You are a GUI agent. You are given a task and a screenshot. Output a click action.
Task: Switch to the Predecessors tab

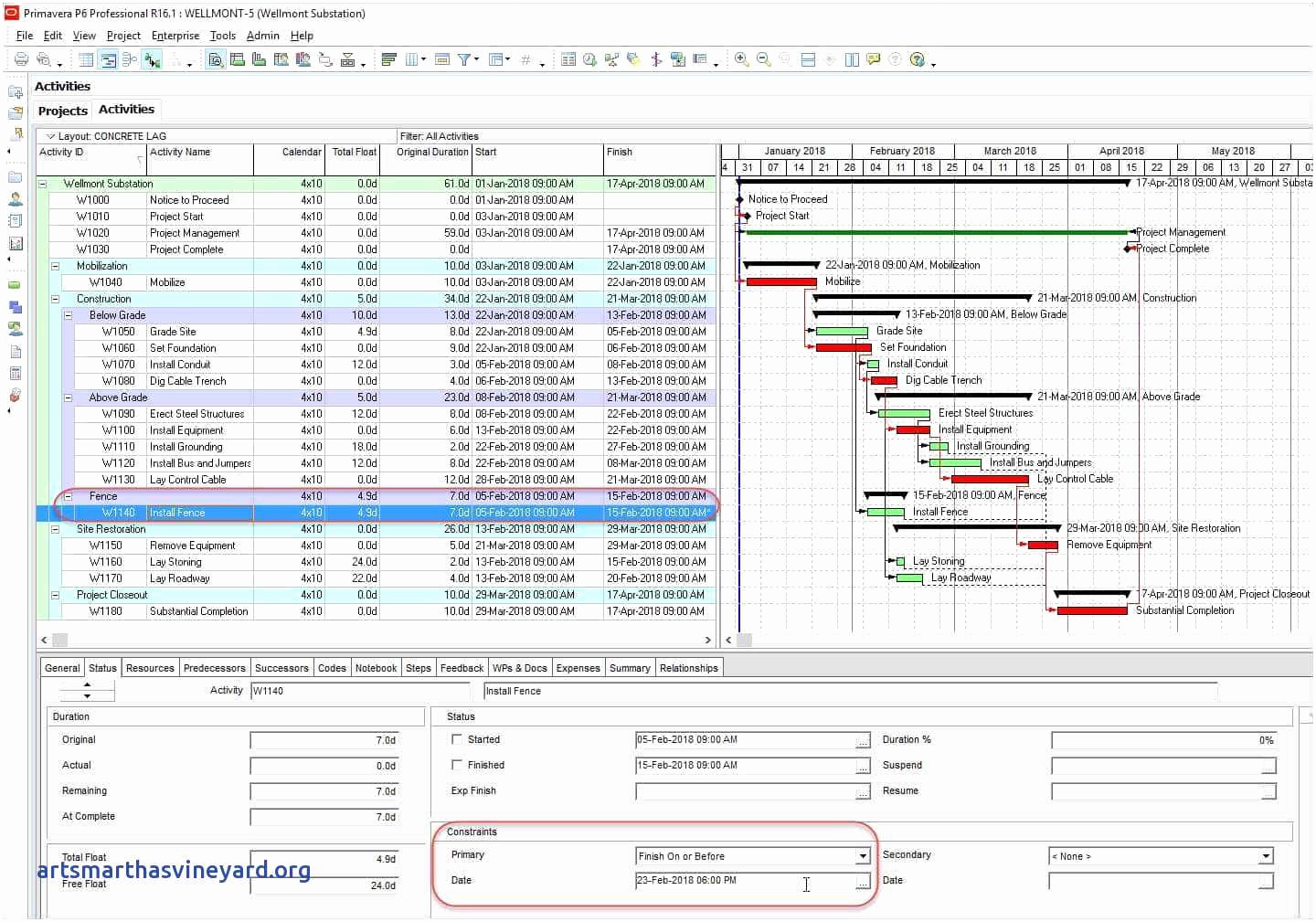(214, 668)
